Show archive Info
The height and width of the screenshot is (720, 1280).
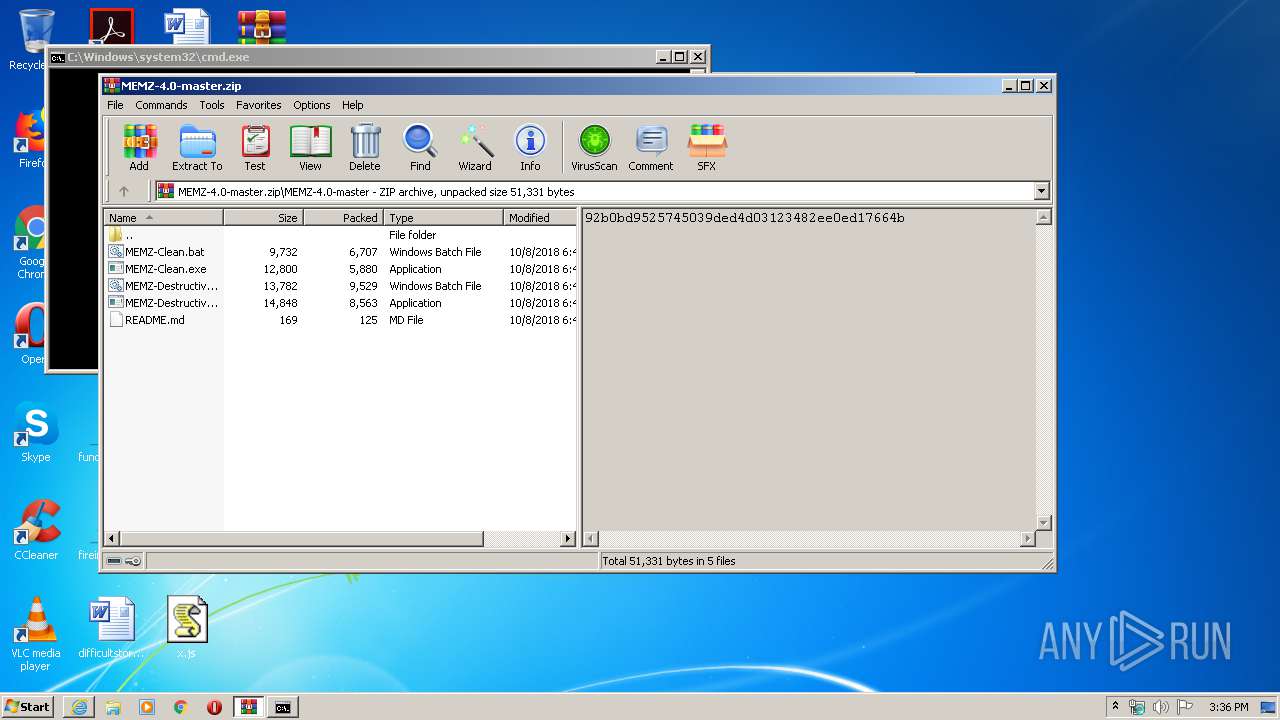pyautogui.click(x=530, y=148)
